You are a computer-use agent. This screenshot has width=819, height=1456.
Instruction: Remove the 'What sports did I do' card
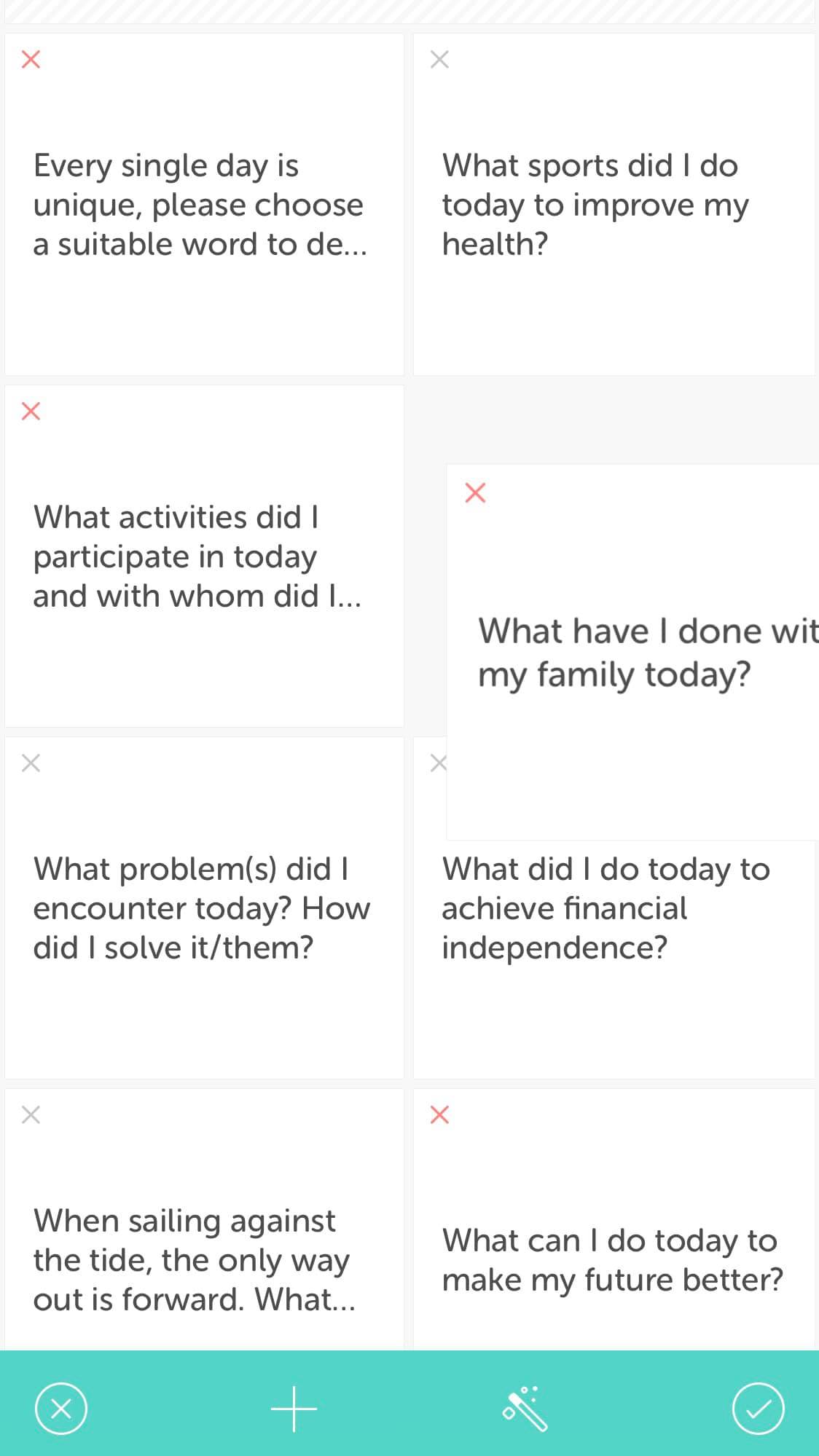(x=439, y=59)
